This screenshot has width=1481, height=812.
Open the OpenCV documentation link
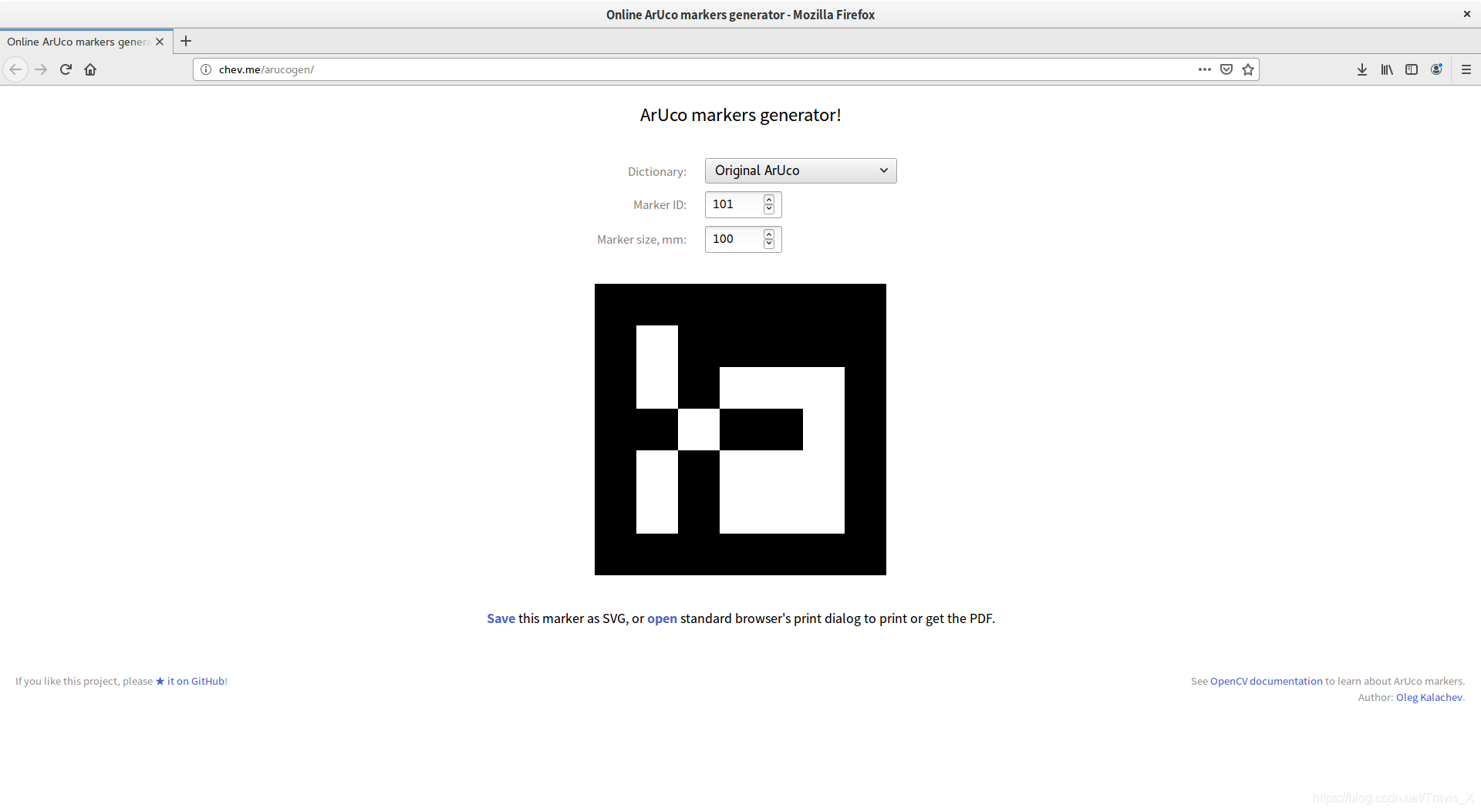[1266, 681]
